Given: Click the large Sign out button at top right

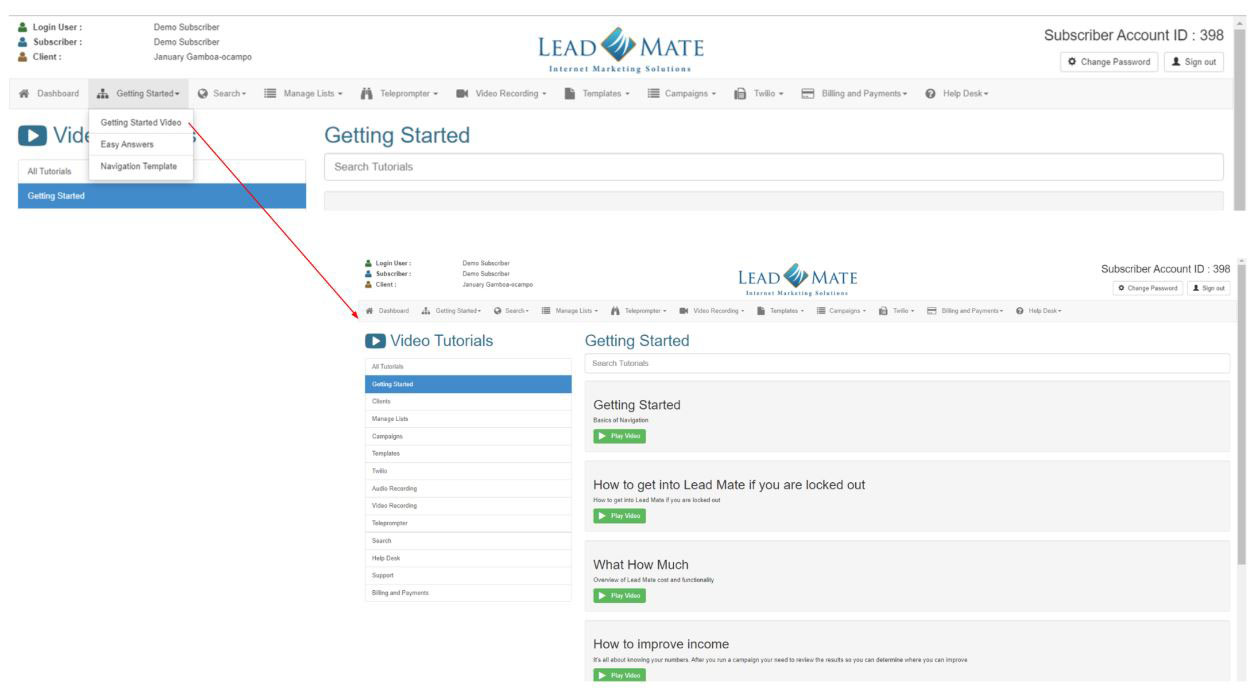Looking at the screenshot, I should click(x=1194, y=62).
